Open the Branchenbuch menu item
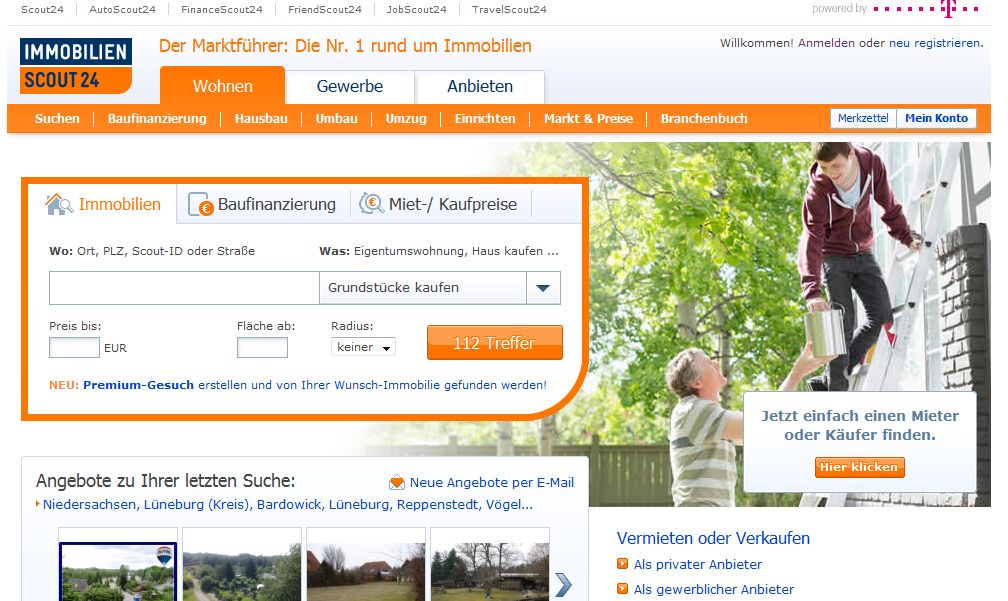The image size is (1008, 601). point(704,118)
